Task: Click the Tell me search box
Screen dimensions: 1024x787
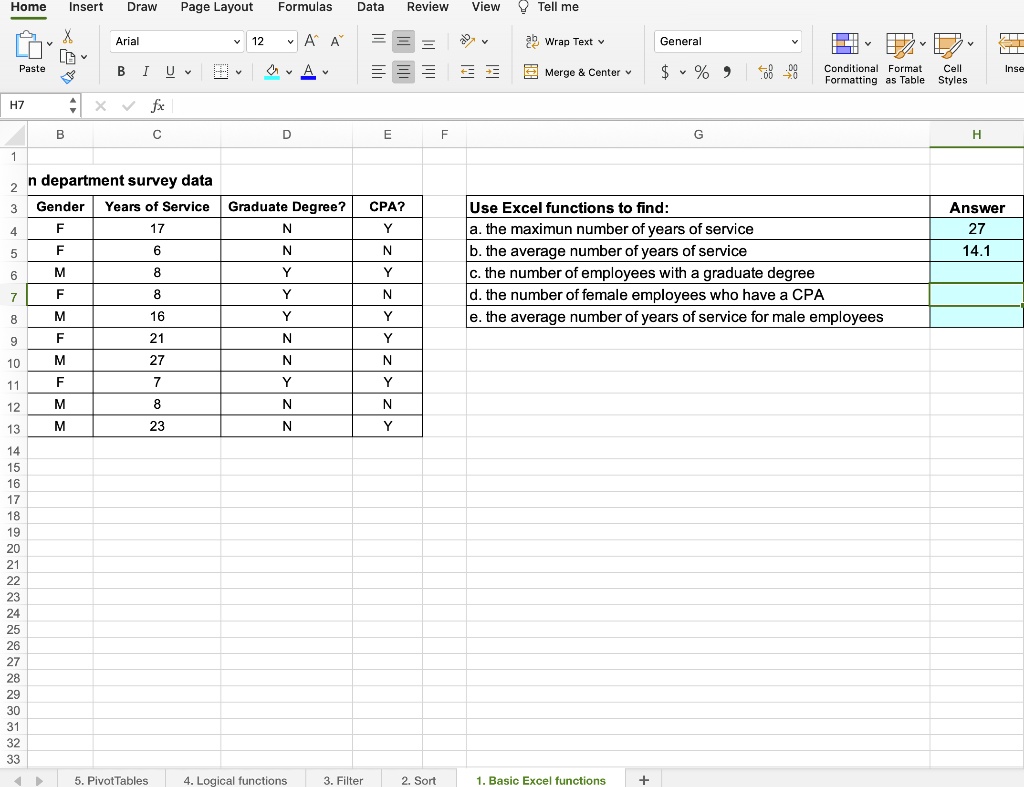Action: (x=549, y=7)
